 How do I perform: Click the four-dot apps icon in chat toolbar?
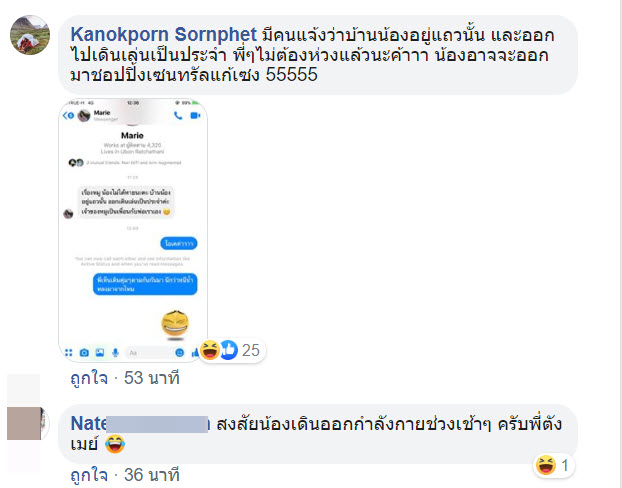click(69, 352)
